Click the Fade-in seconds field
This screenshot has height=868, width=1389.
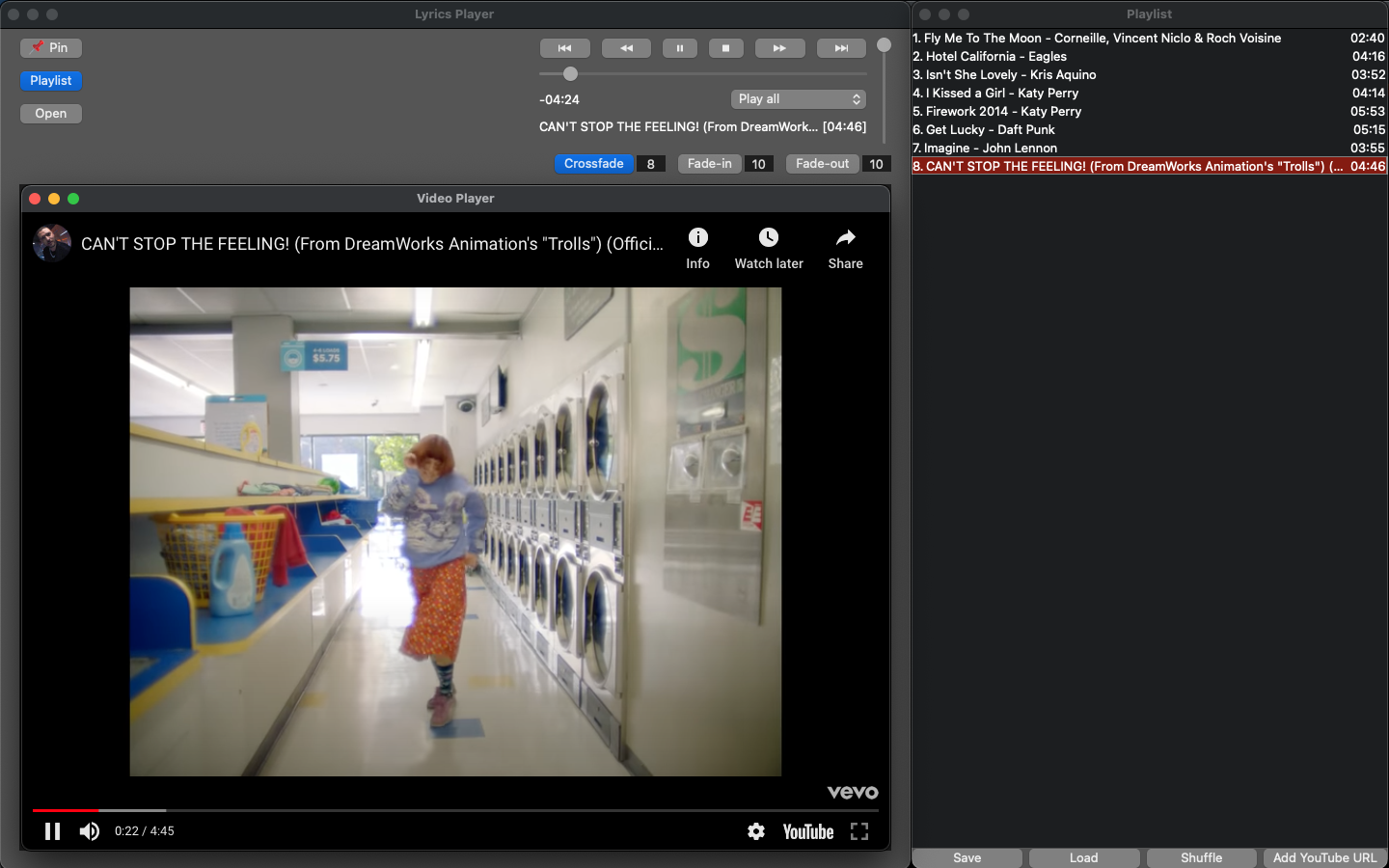click(759, 164)
